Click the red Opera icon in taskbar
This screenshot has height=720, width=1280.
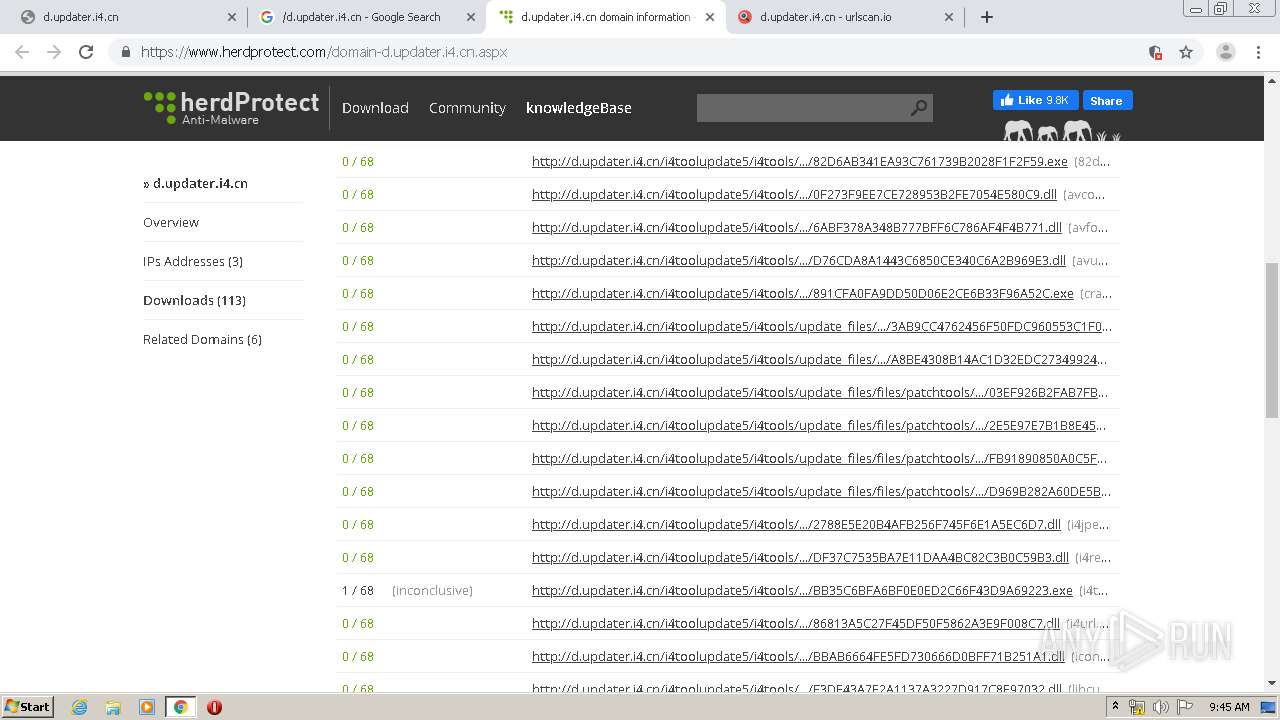pyautogui.click(x=214, y=707)
